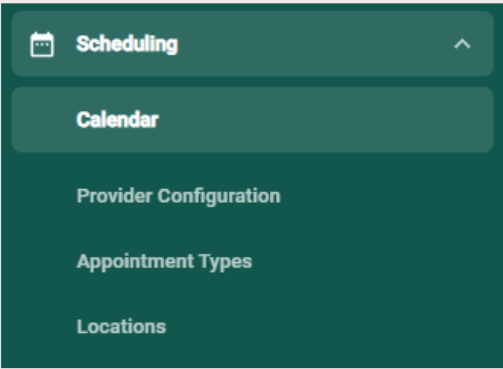
Task: Choose Appointment Types under Scheduling
Action: tap(164, 261)
